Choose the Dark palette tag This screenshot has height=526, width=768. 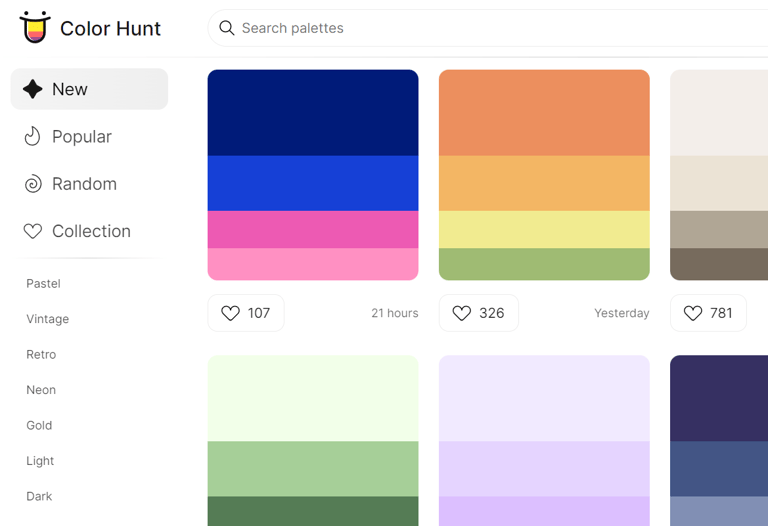(x=39, y=496)
